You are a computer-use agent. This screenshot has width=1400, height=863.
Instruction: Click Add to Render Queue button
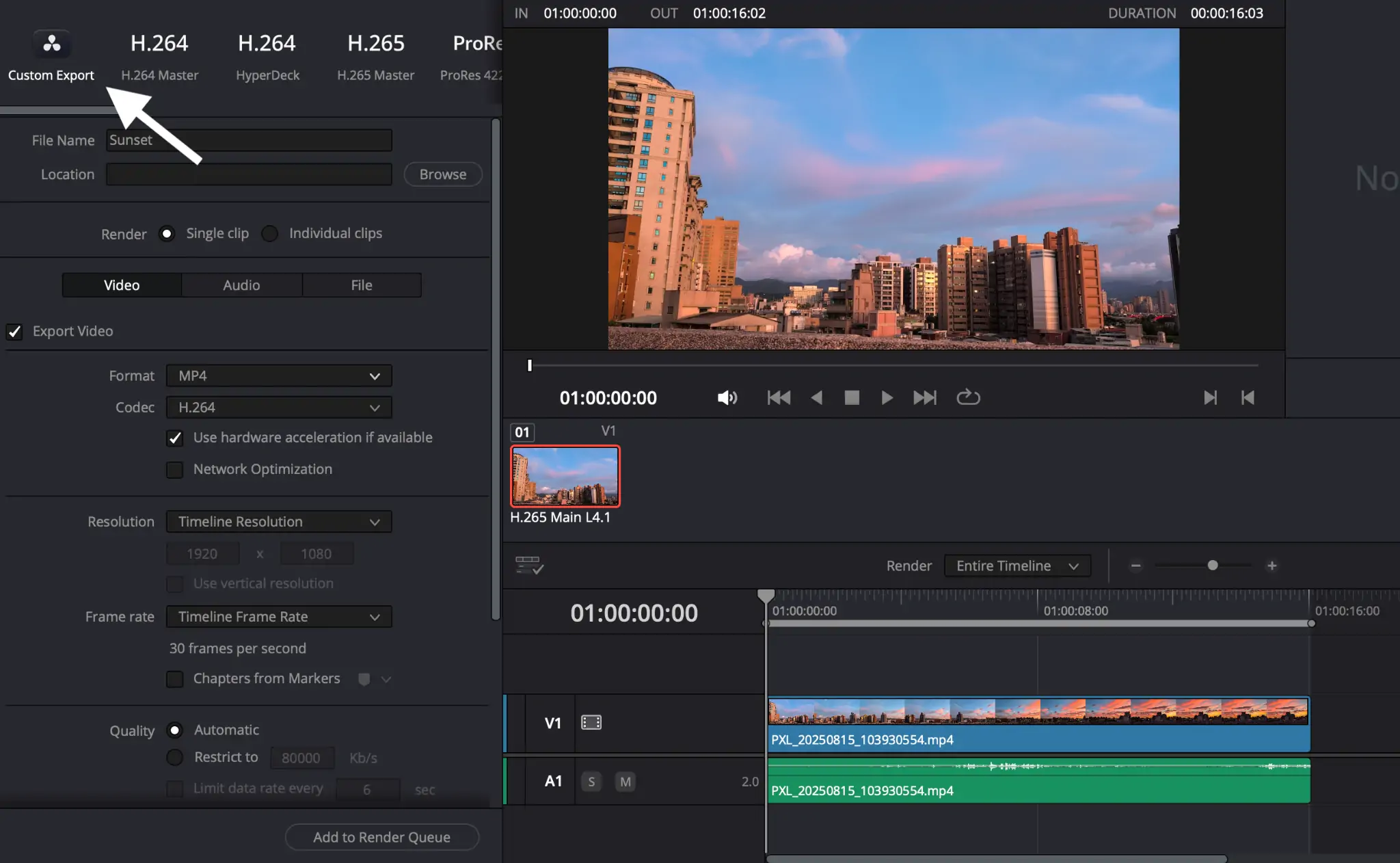pos(381,837)
